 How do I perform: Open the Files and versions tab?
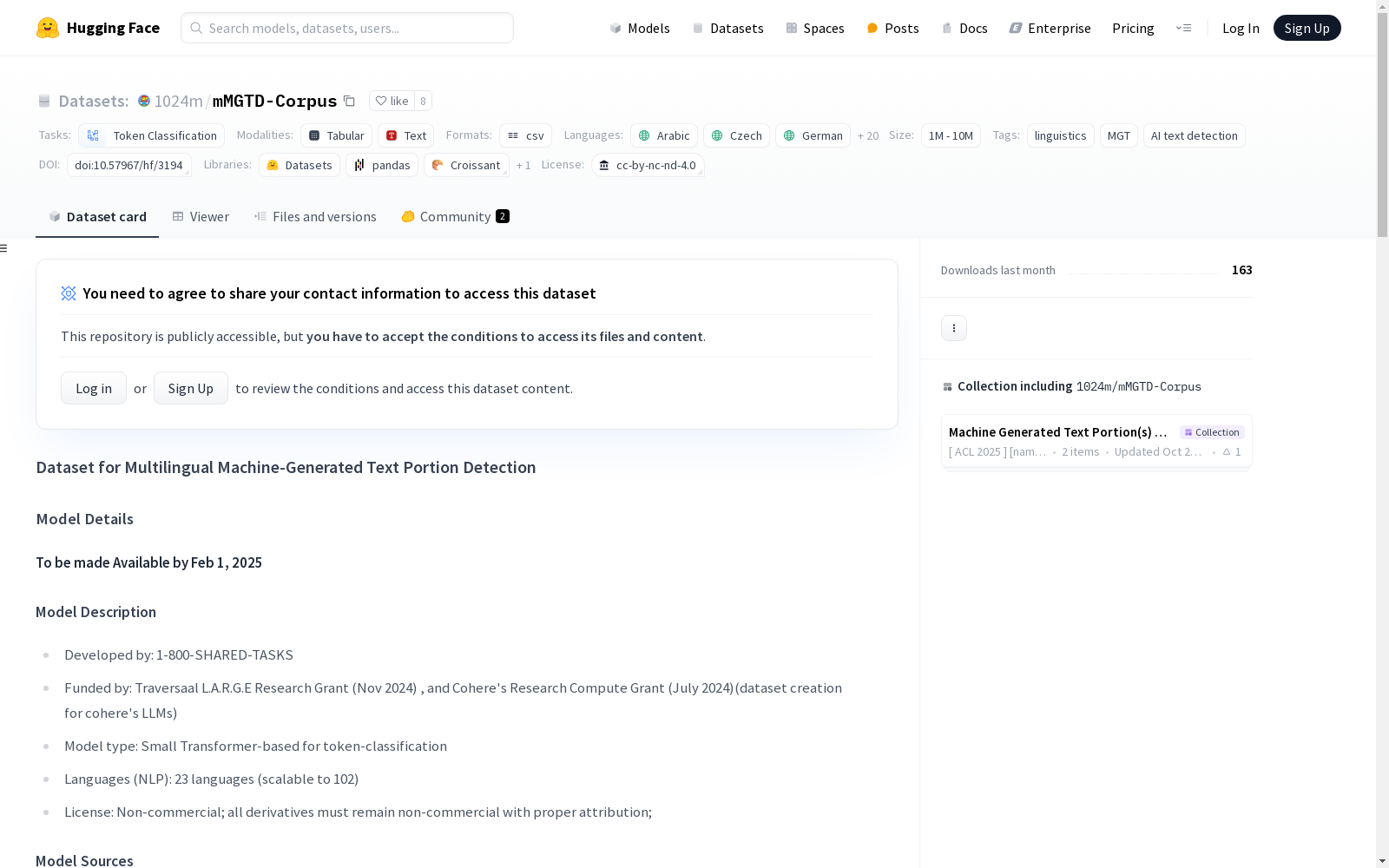tap(315, 217)
